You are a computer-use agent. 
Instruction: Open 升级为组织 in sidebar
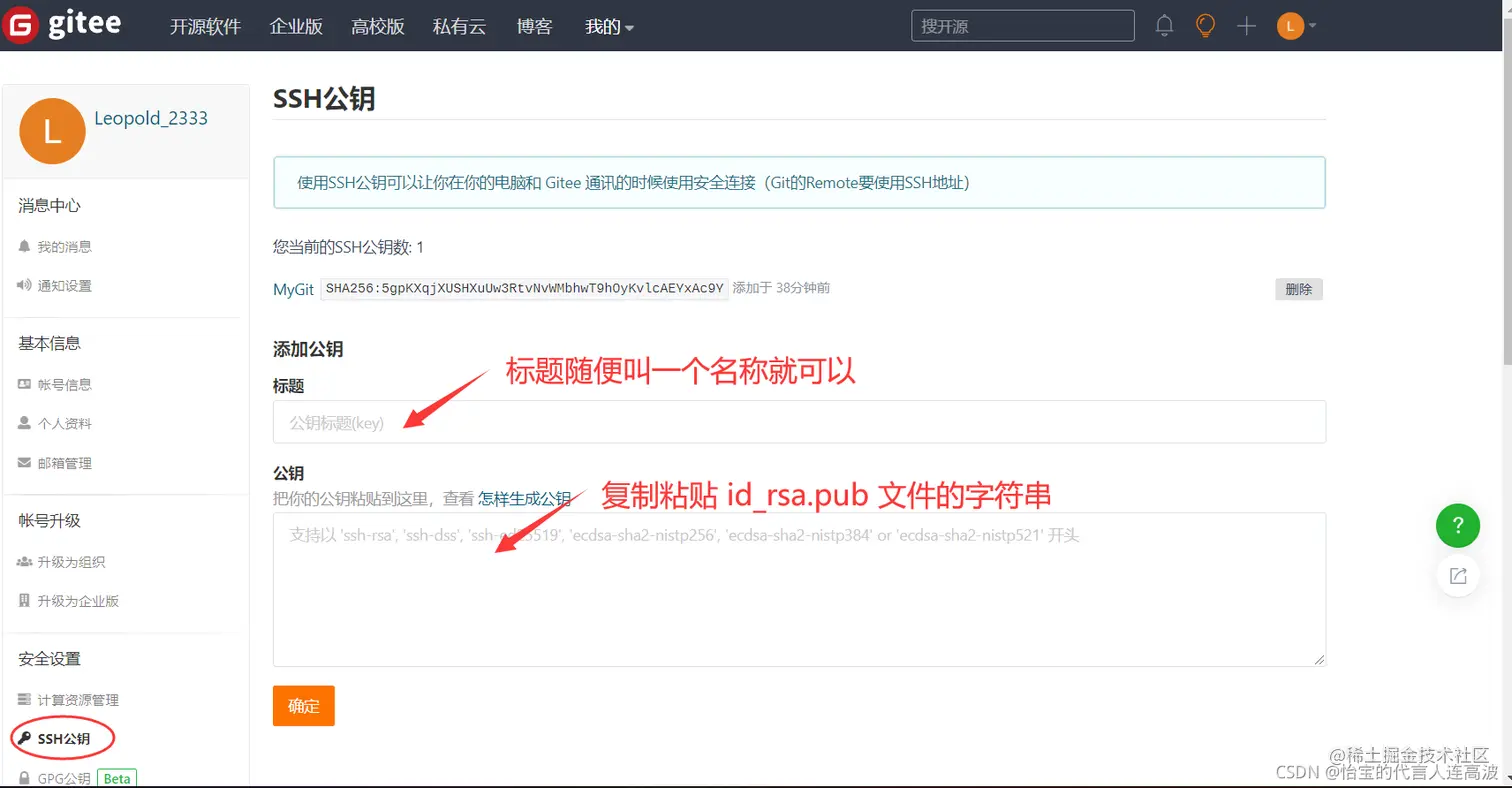(x=71, y=562)
